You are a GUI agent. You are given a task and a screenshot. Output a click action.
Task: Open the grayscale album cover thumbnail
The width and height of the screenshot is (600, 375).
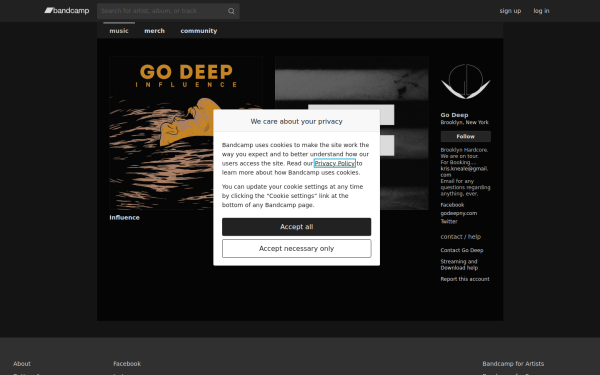pyautogui.click(x=352, y=133)
